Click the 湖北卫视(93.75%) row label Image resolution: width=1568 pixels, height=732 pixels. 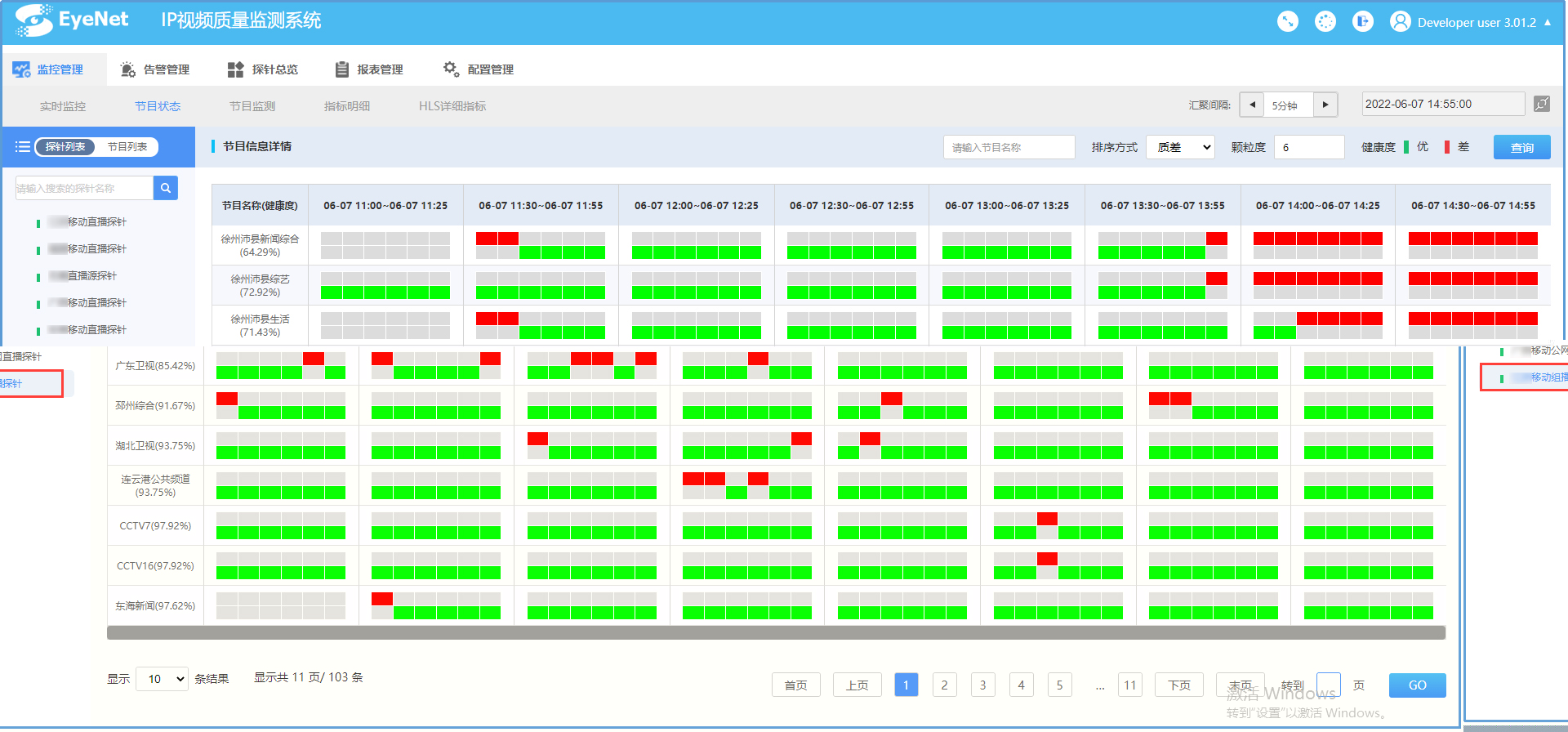155,445
